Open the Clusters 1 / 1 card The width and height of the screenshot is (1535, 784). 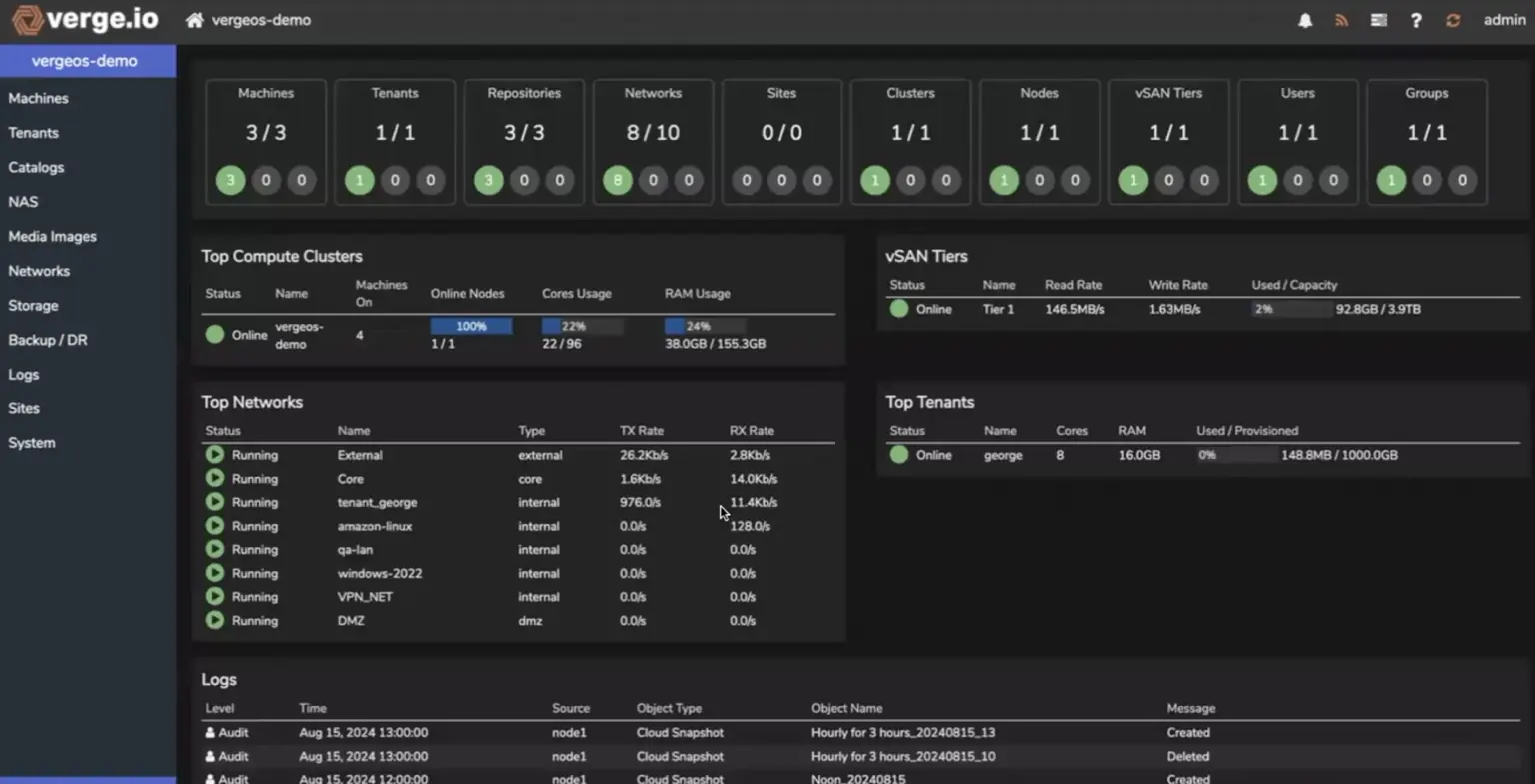910,142
